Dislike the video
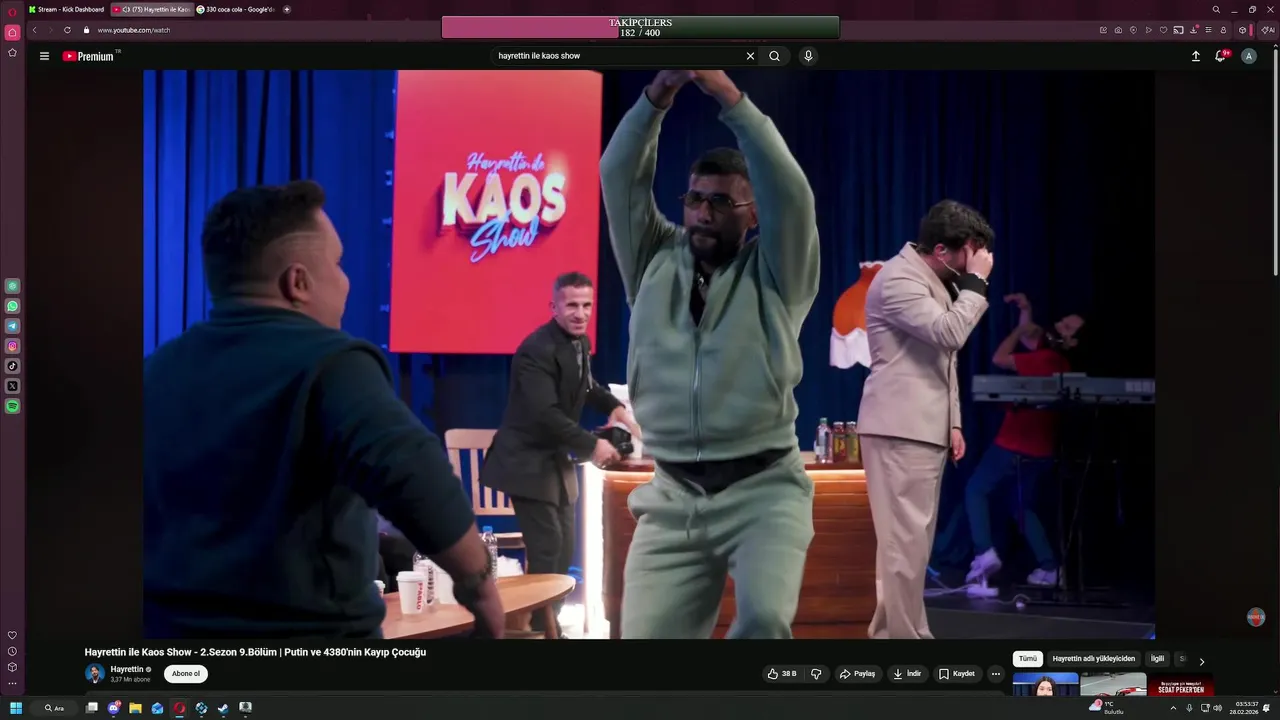 (816, 674)
